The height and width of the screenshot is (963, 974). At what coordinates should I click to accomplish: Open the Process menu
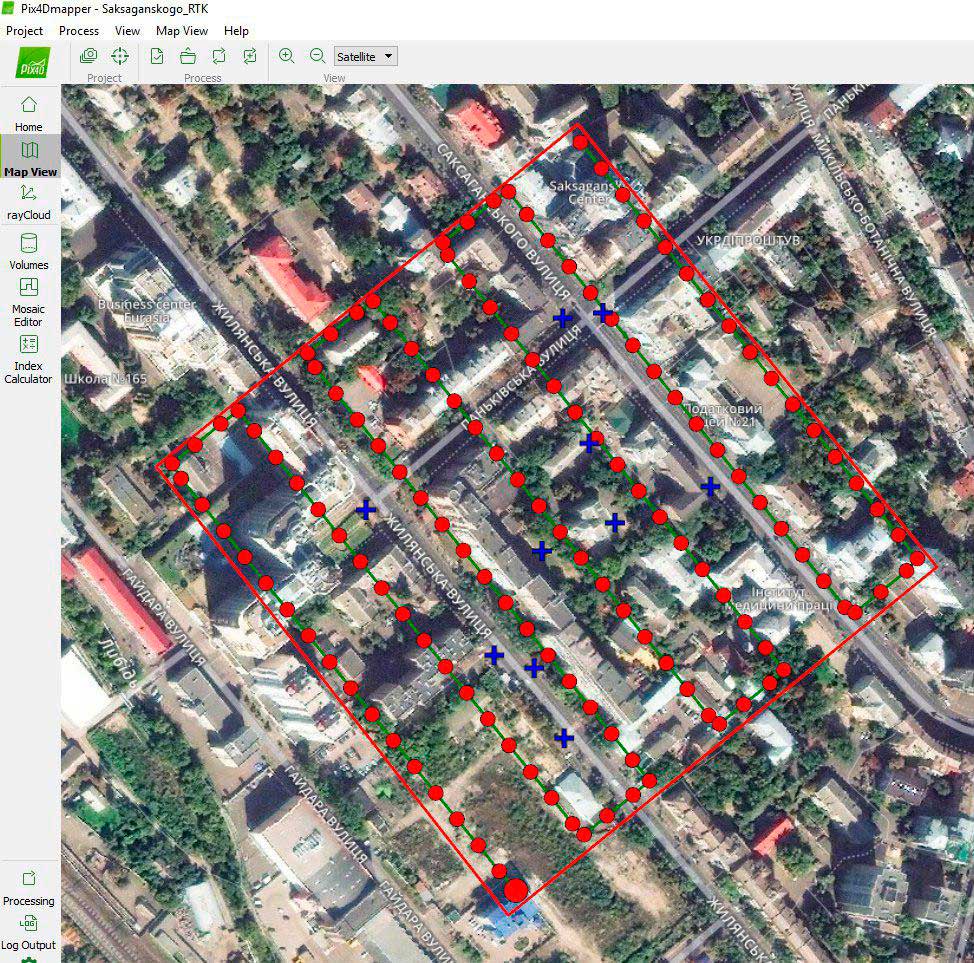tap(79, 31)
